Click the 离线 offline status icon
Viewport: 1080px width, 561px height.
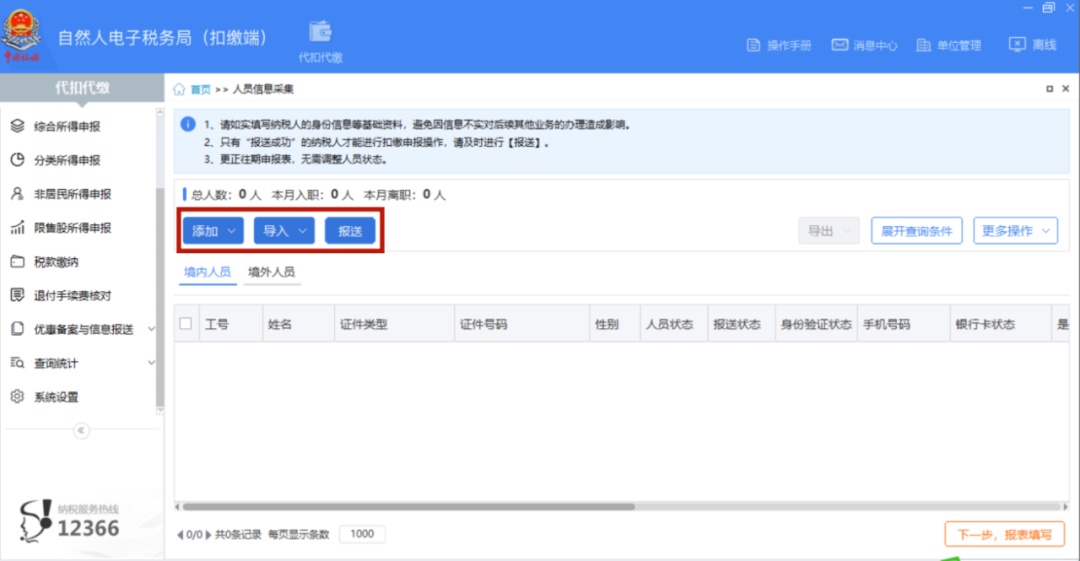[x=1017, y=44]
